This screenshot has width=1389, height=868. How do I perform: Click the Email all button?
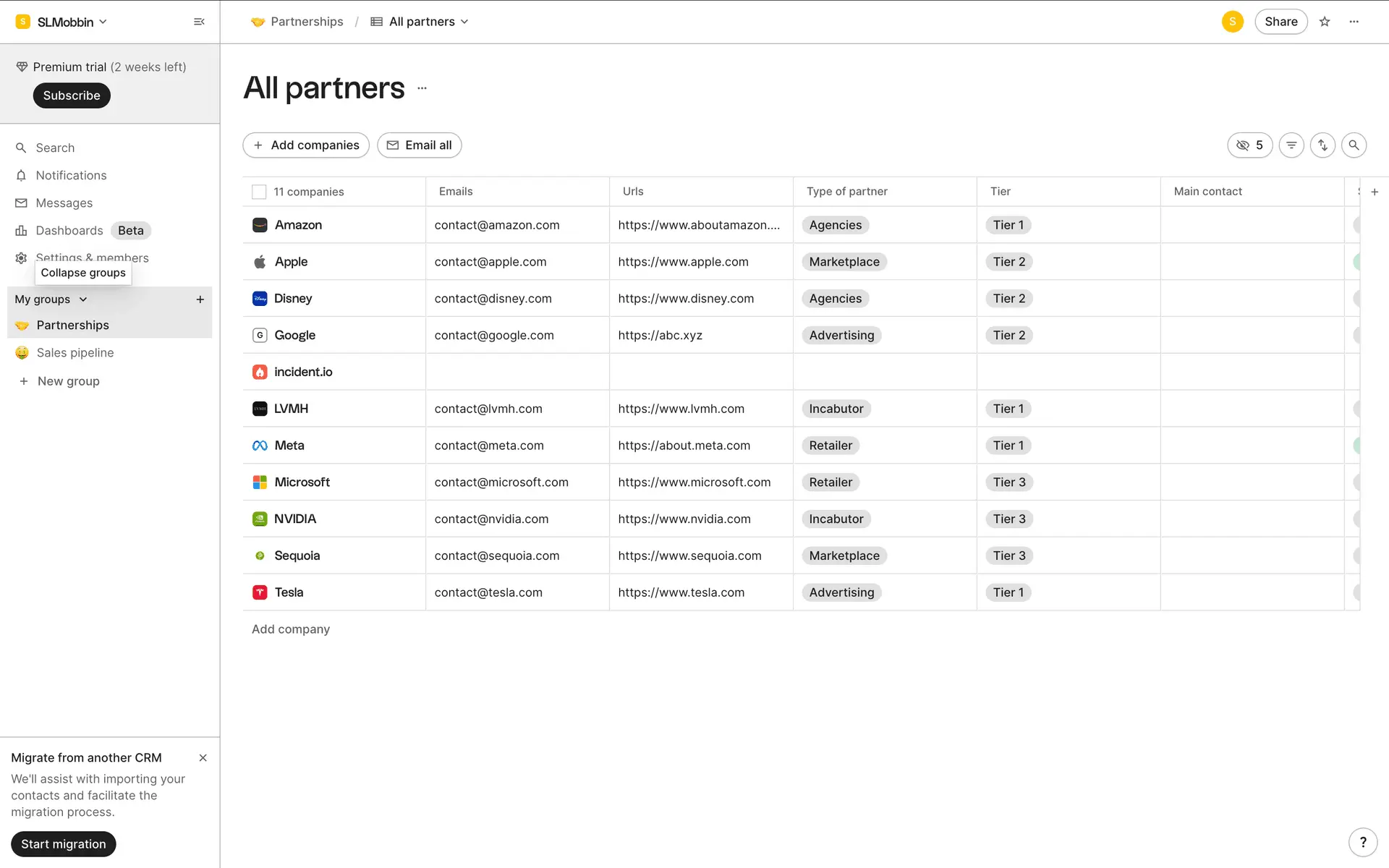tap(419, 145)
